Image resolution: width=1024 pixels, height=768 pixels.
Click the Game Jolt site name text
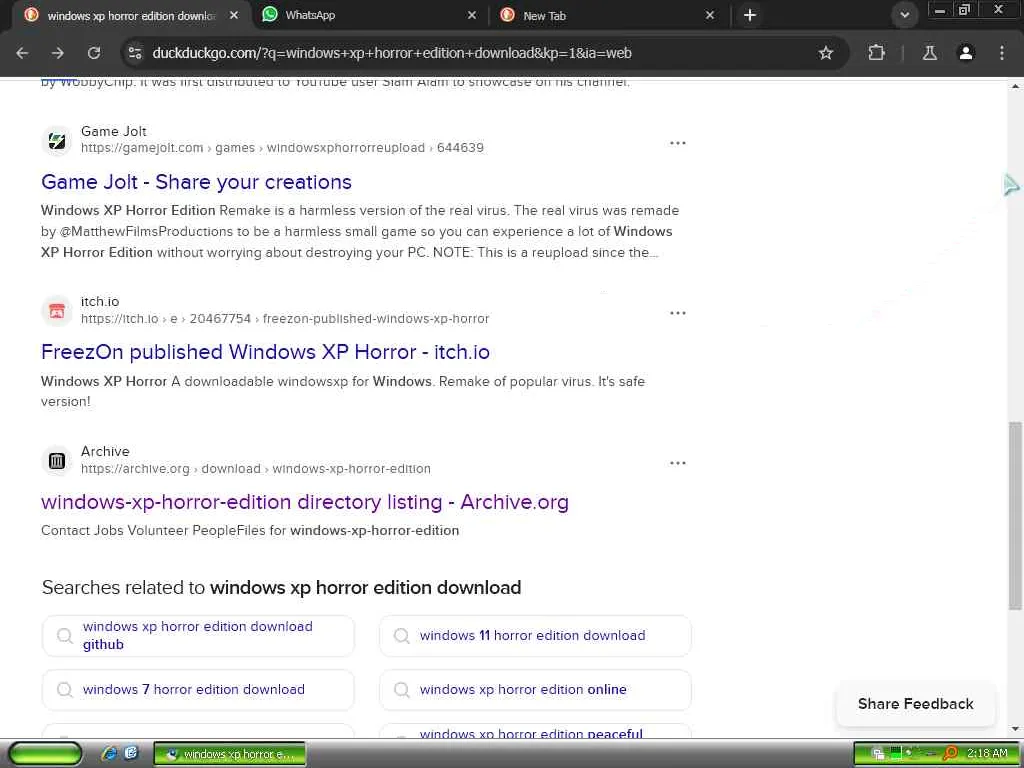[114, 131]
